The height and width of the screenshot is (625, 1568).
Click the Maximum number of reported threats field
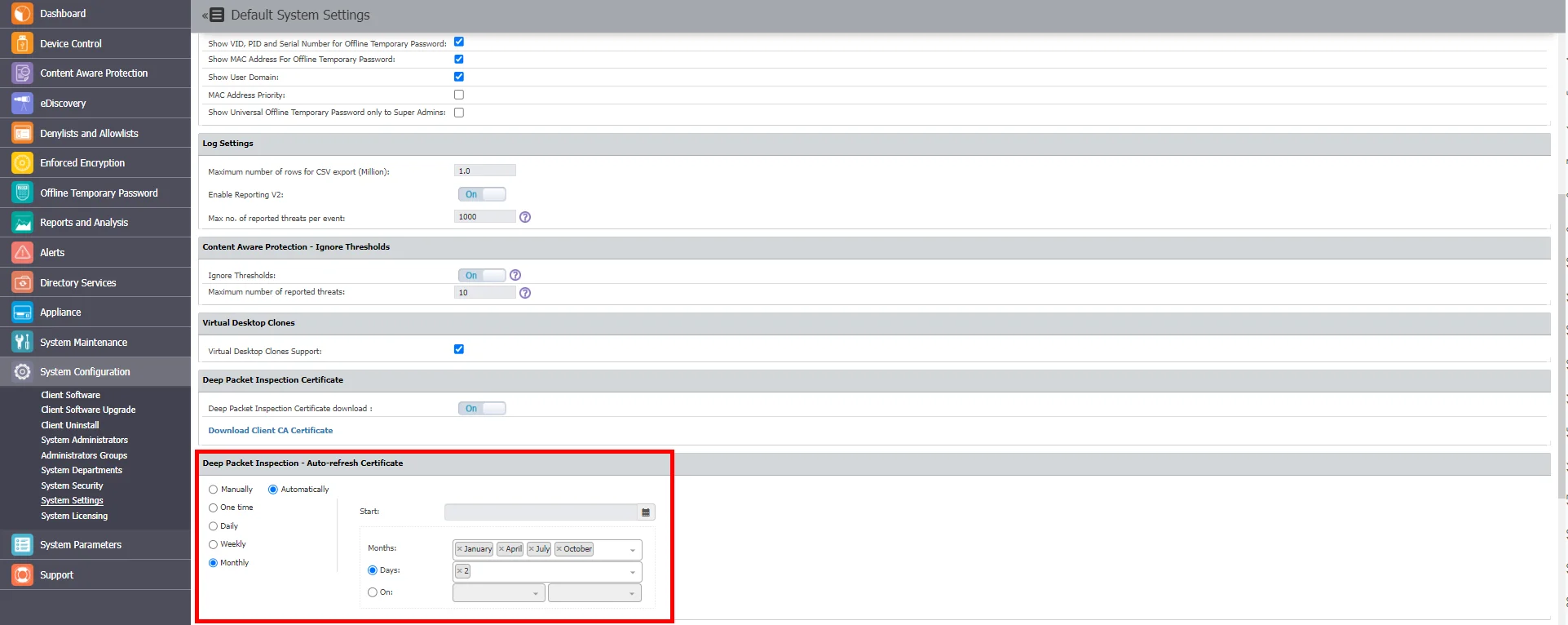[485, 292]
